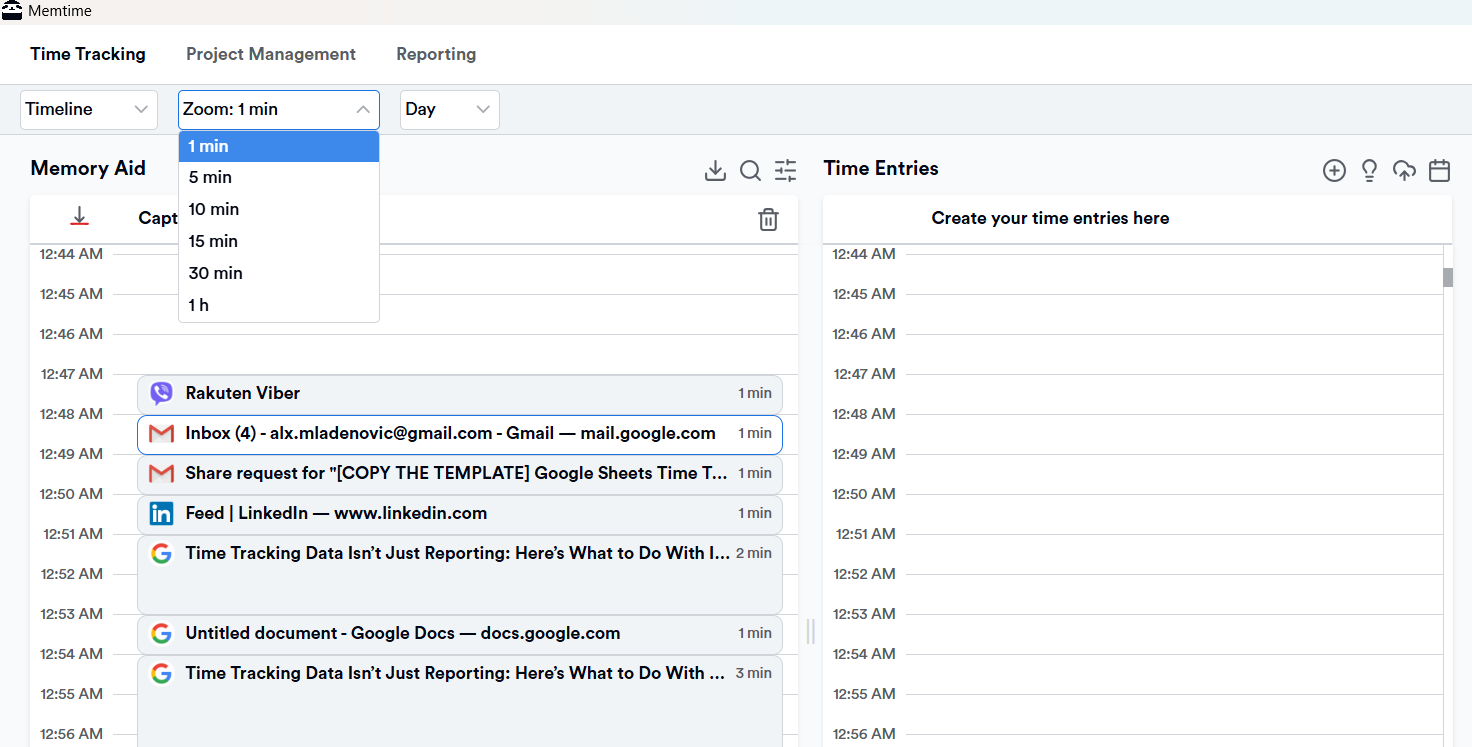The height and width of the screenshot is (747, 1472).
Task: Open the Day range dropdown
Action: point(450,110)
